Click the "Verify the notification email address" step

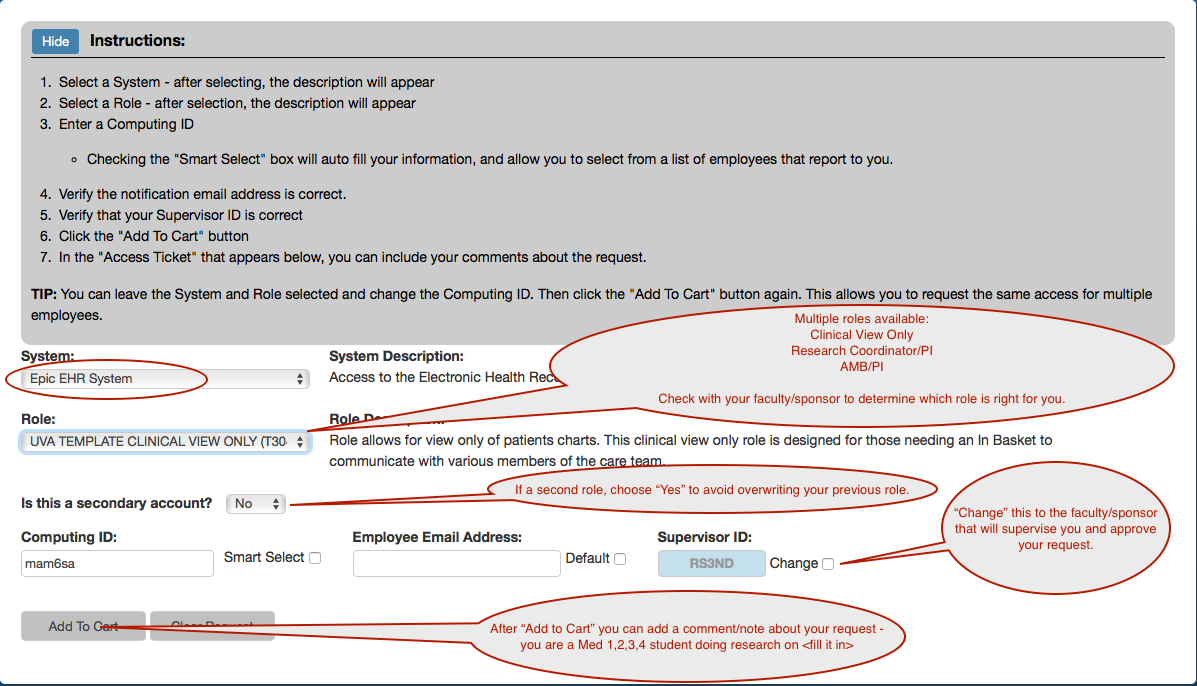[202, 195]
